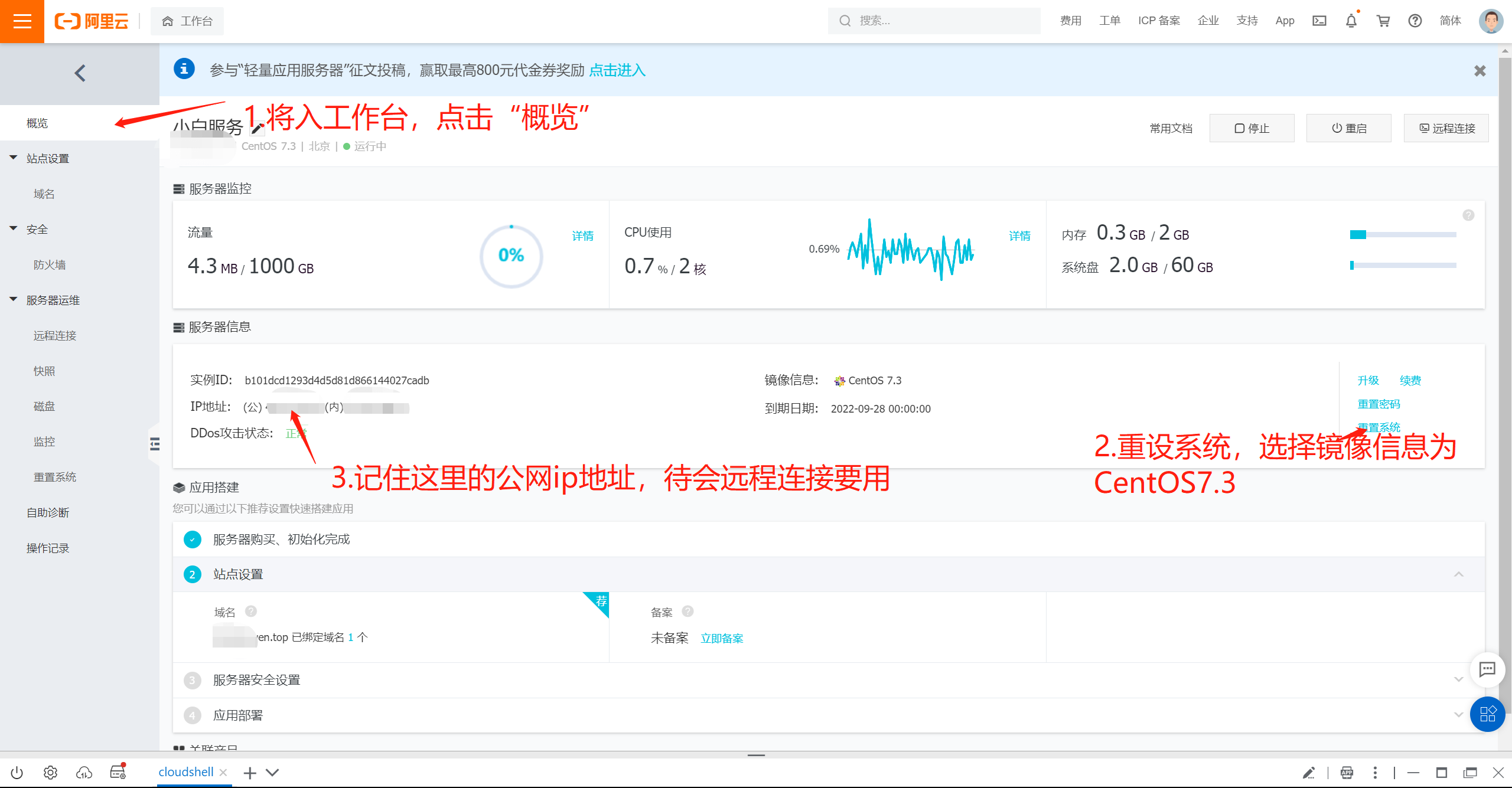Screen dimensions: 1512x788
Task: Collapse the 安全 sidebar group
Action: click(14, 229)
